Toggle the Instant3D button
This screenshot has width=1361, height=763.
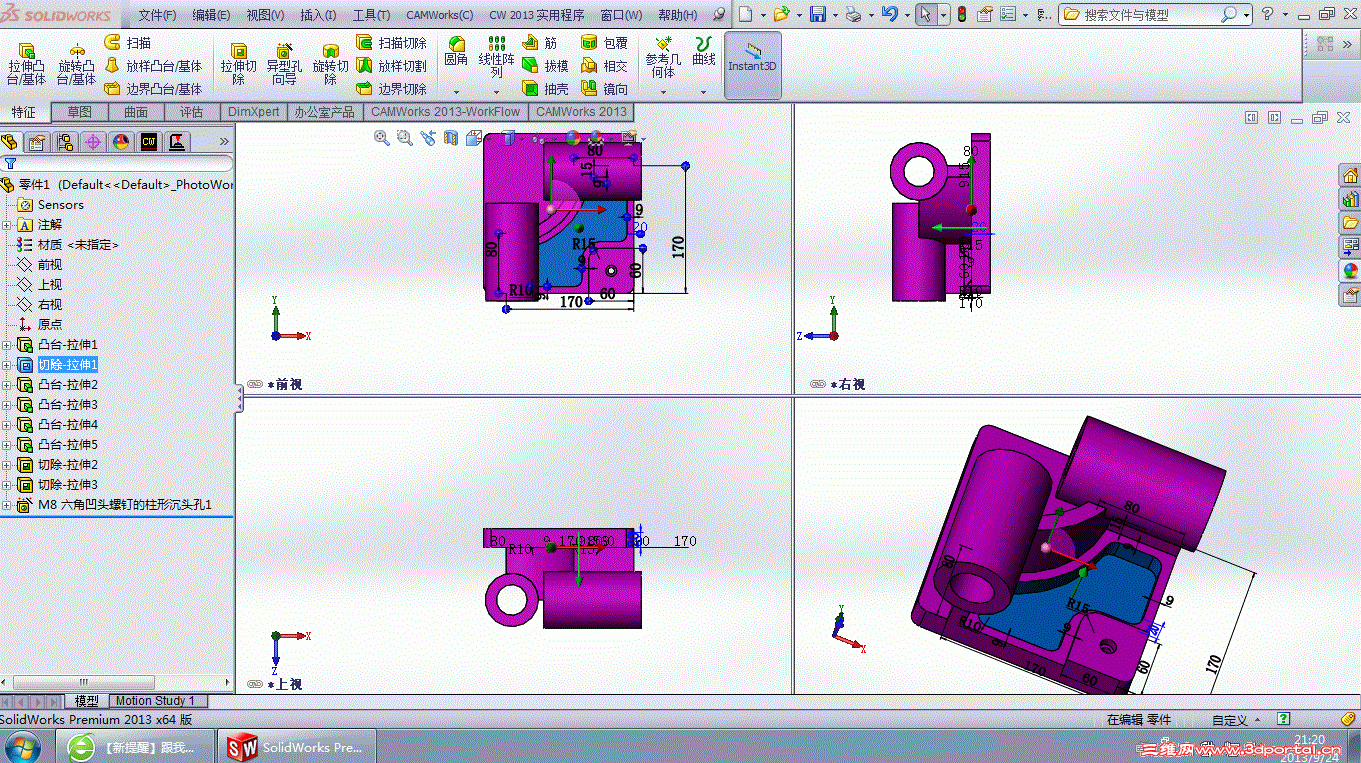752,65
